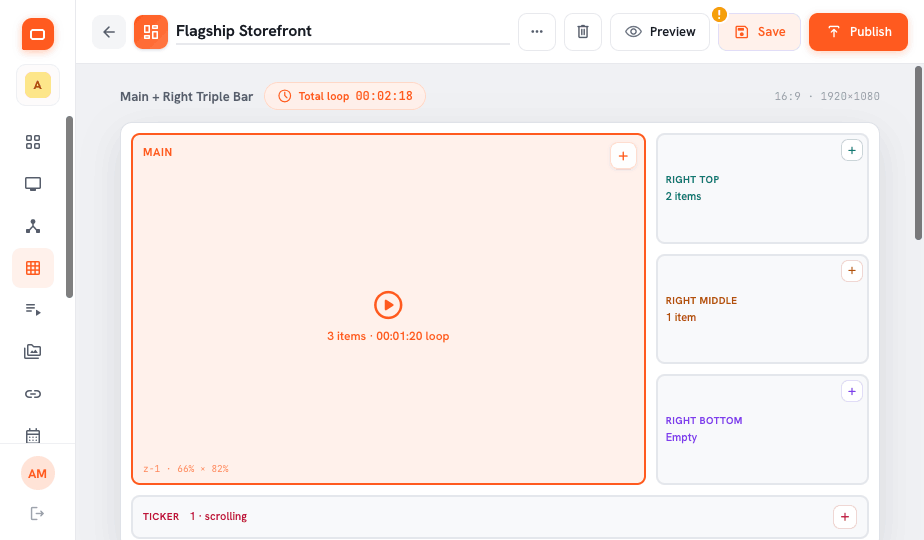This screenshot has width=924, height=540.
Task: Click the Publish button
Action: click(x=858, y=32)
